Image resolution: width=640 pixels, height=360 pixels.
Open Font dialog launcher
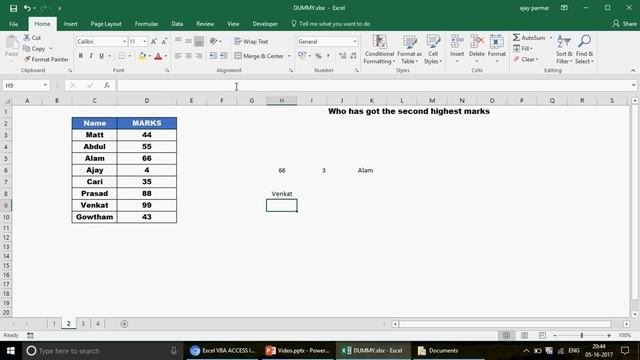167,71
